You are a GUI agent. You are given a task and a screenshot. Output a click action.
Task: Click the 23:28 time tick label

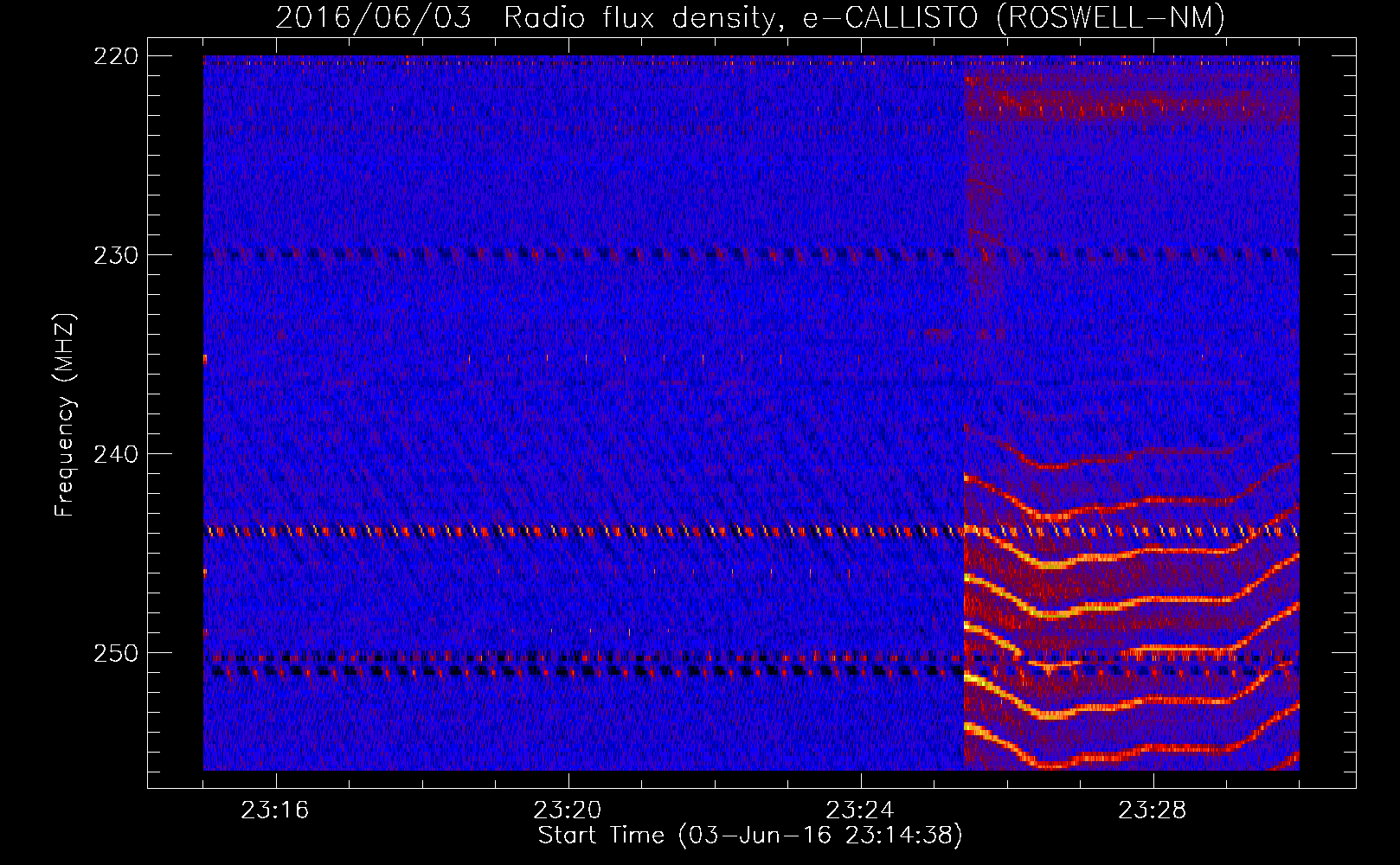[x=1153, y=811]
